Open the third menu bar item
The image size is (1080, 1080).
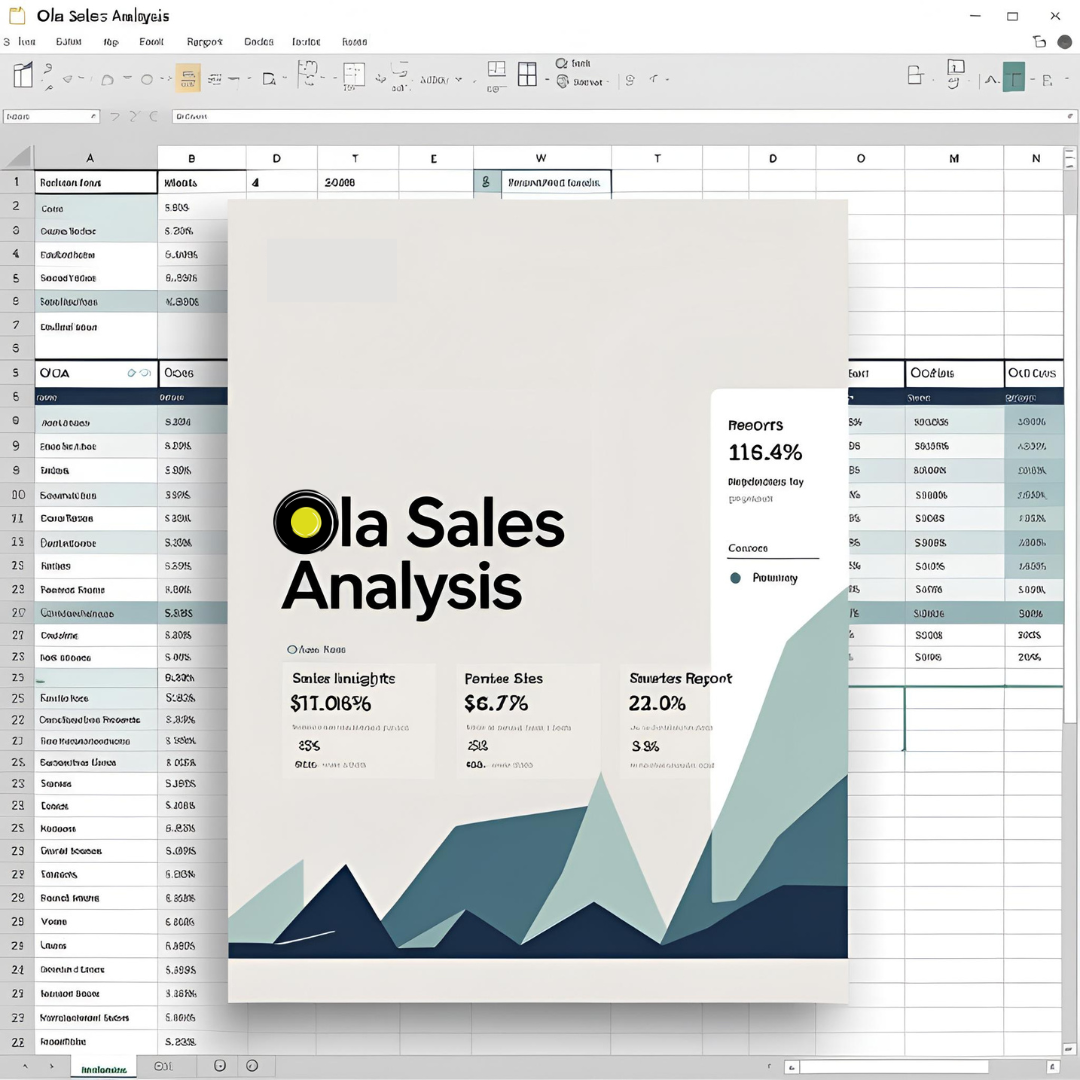111,42
